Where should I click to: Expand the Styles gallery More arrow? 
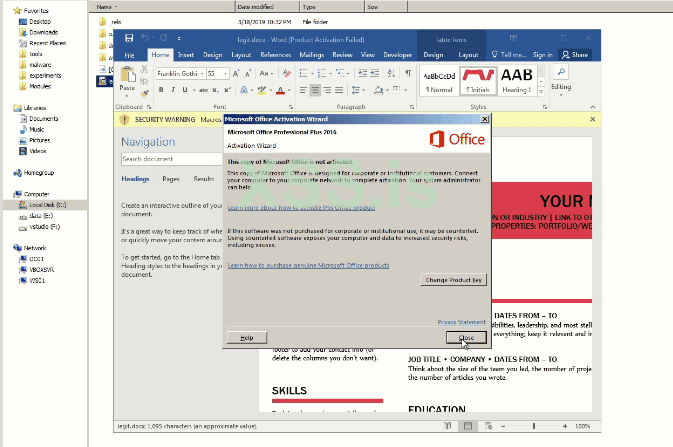pos(541,91)
